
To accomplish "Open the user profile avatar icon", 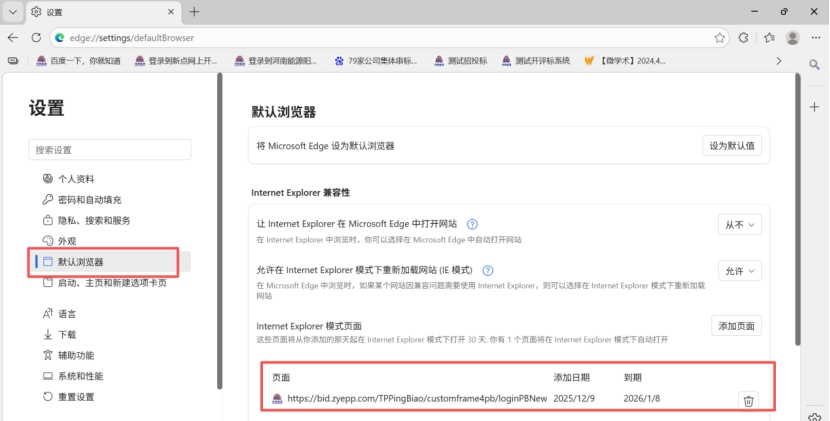I will (793, 38).
